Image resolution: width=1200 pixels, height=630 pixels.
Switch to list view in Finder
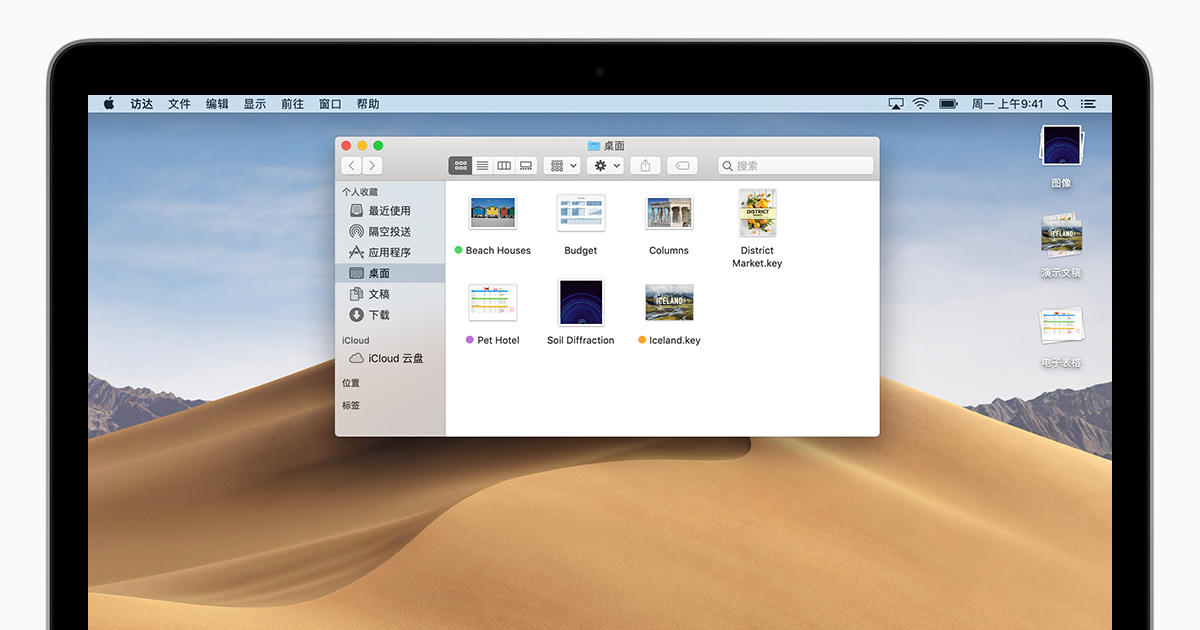(482, 166)
